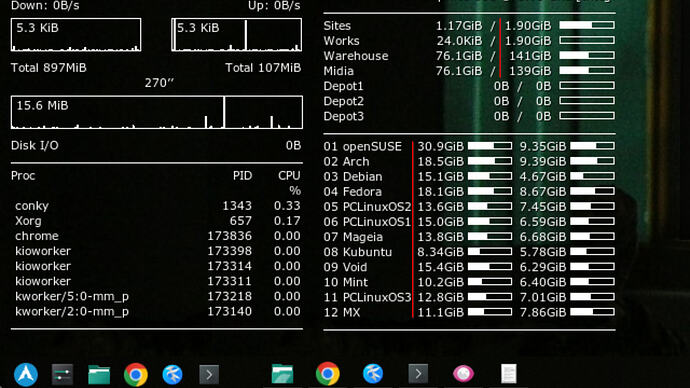The height and width of the screenshot is (388, 690).
Task: Switch to the running blue bird task
Action: 373,374
